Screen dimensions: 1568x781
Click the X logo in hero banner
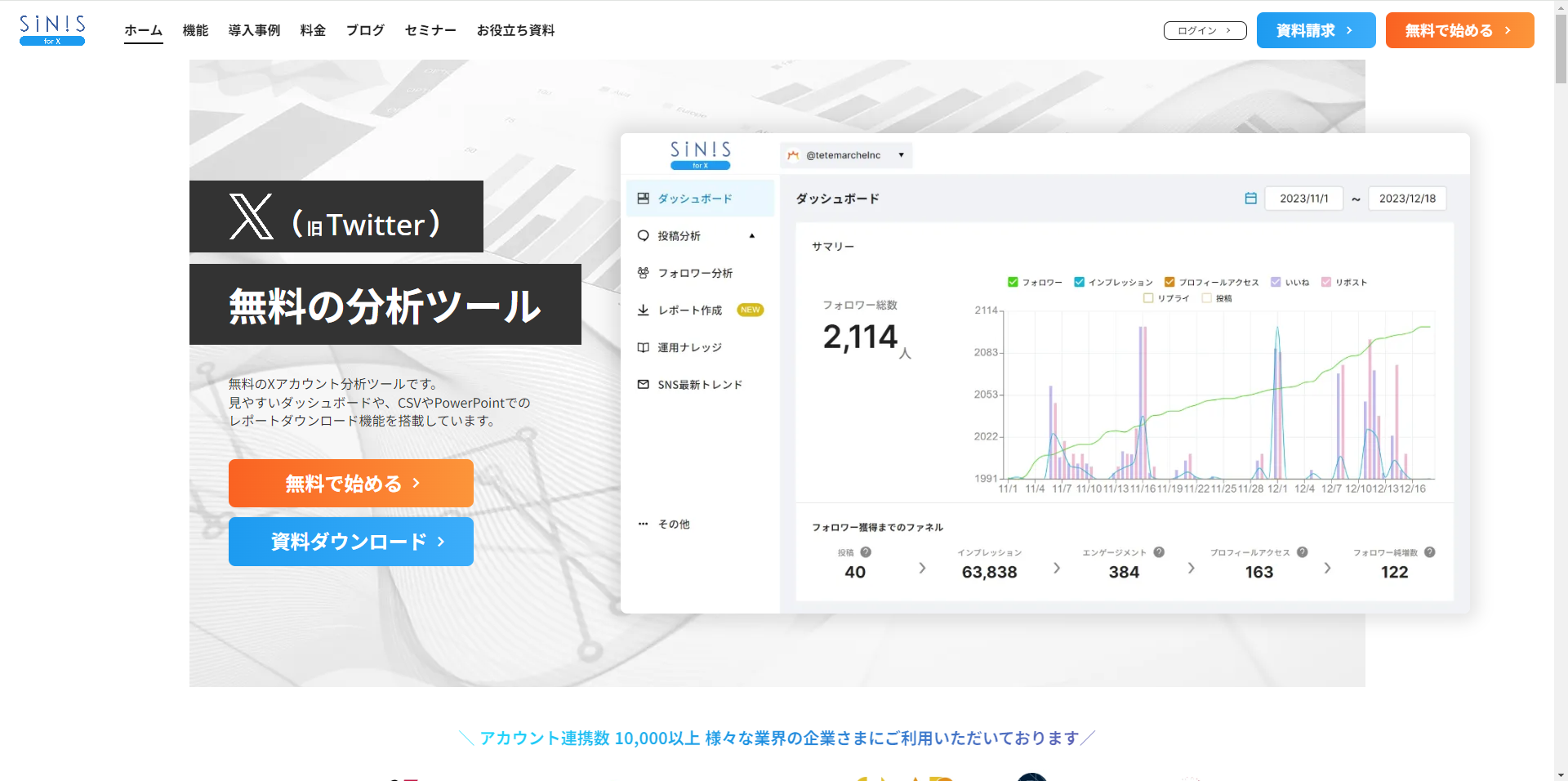click(x=251, y=216)
